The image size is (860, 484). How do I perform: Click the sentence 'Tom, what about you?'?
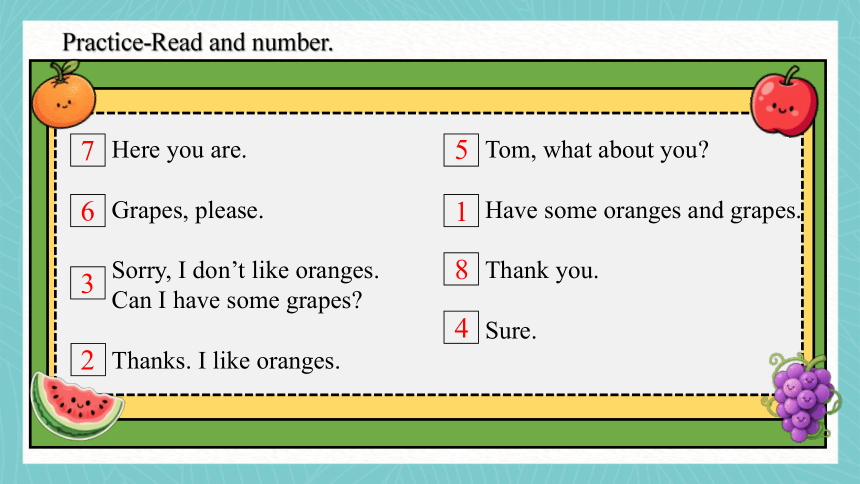(x=597, y=150)
